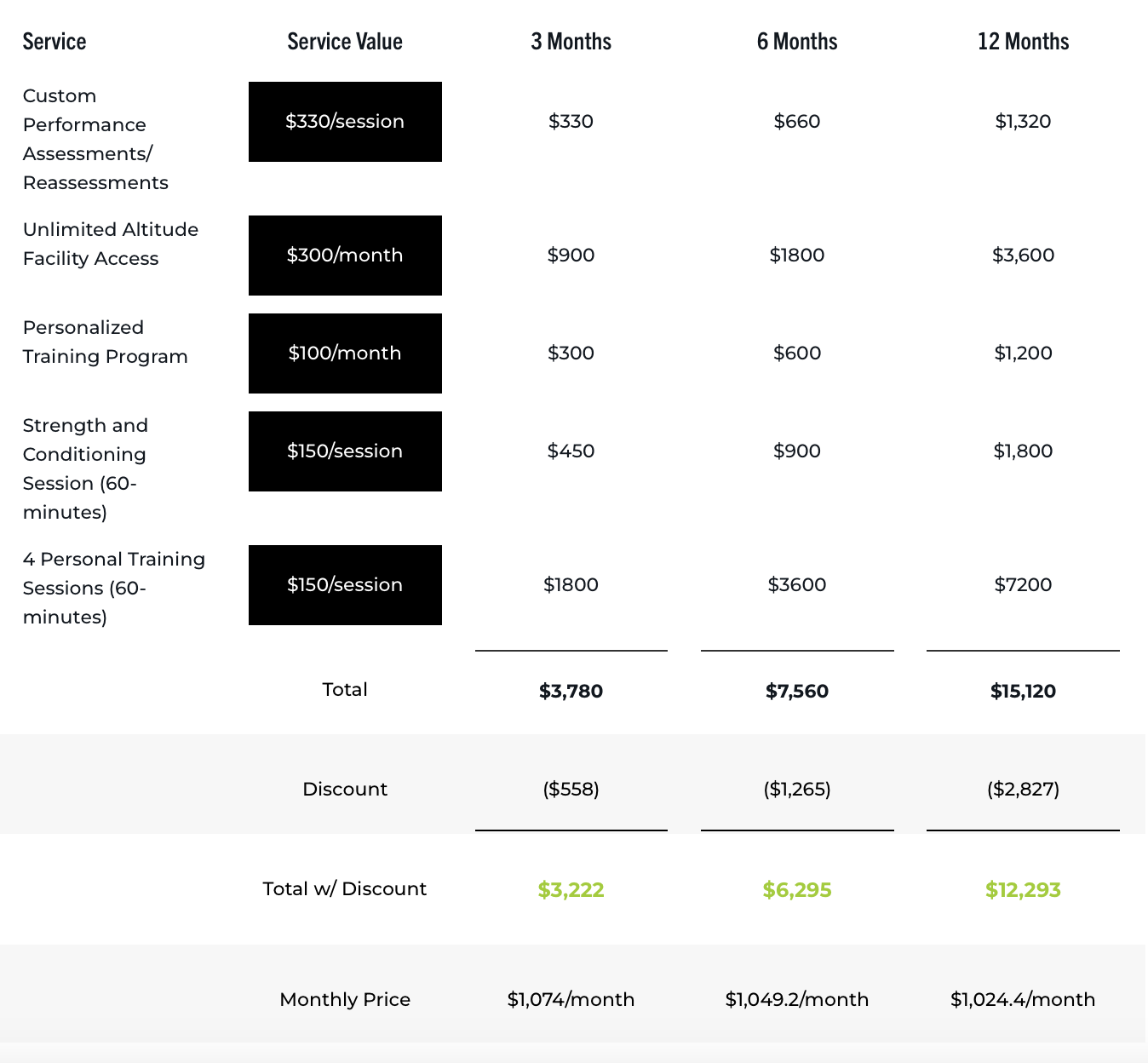Click the green $3,222 discounted total

click(x=571, y=890)
